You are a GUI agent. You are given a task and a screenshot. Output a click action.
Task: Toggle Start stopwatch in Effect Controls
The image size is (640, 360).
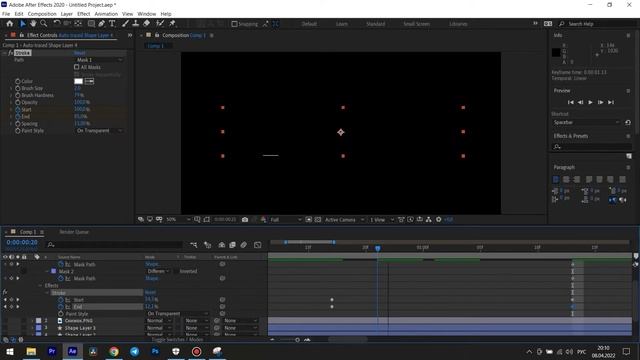18,109
